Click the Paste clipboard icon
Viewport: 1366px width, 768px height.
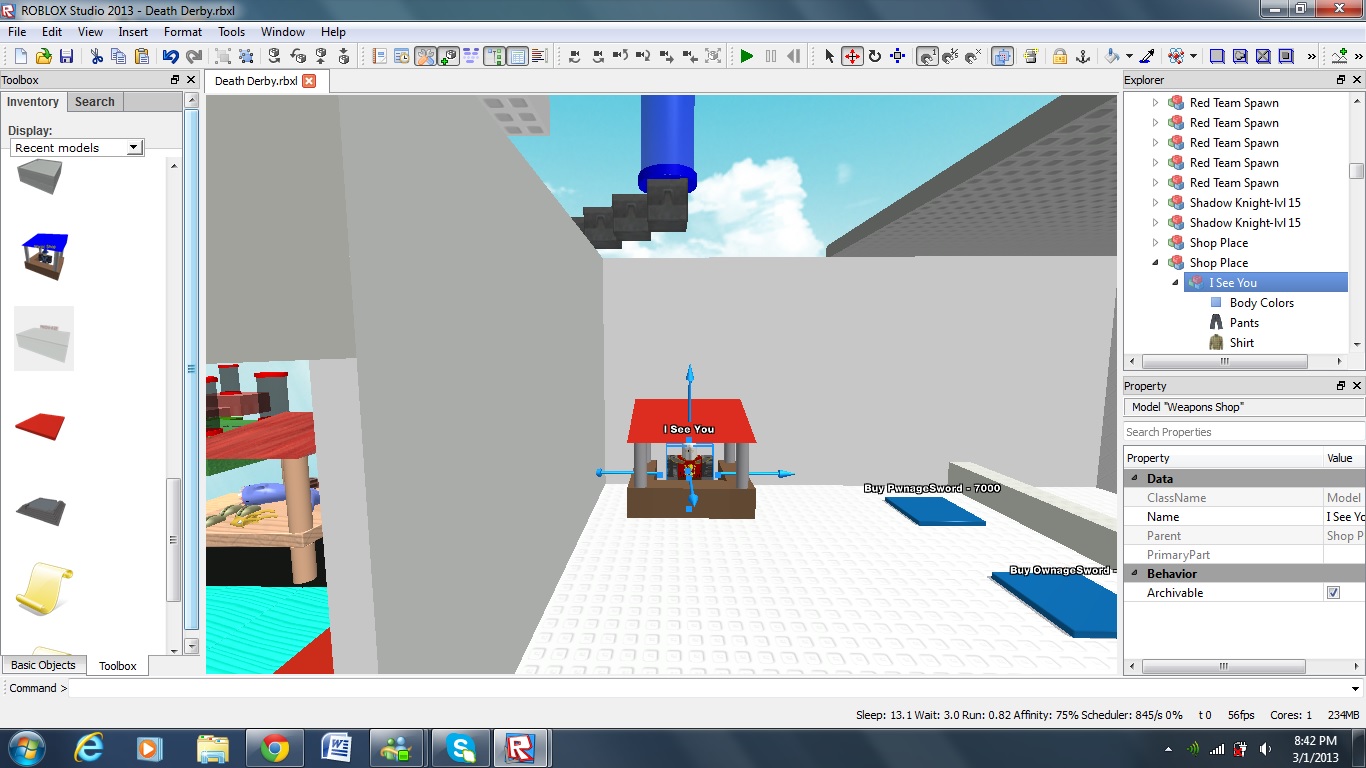pos(141,57)
